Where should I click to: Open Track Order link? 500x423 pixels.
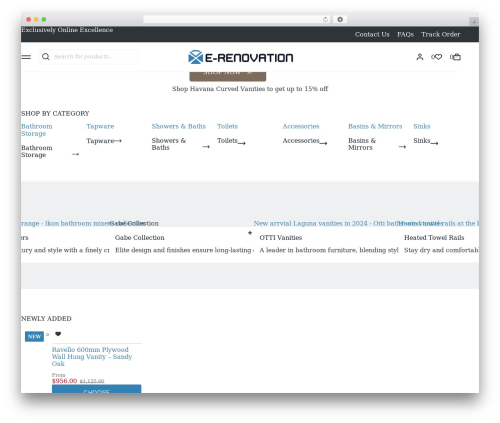[441, 34]
